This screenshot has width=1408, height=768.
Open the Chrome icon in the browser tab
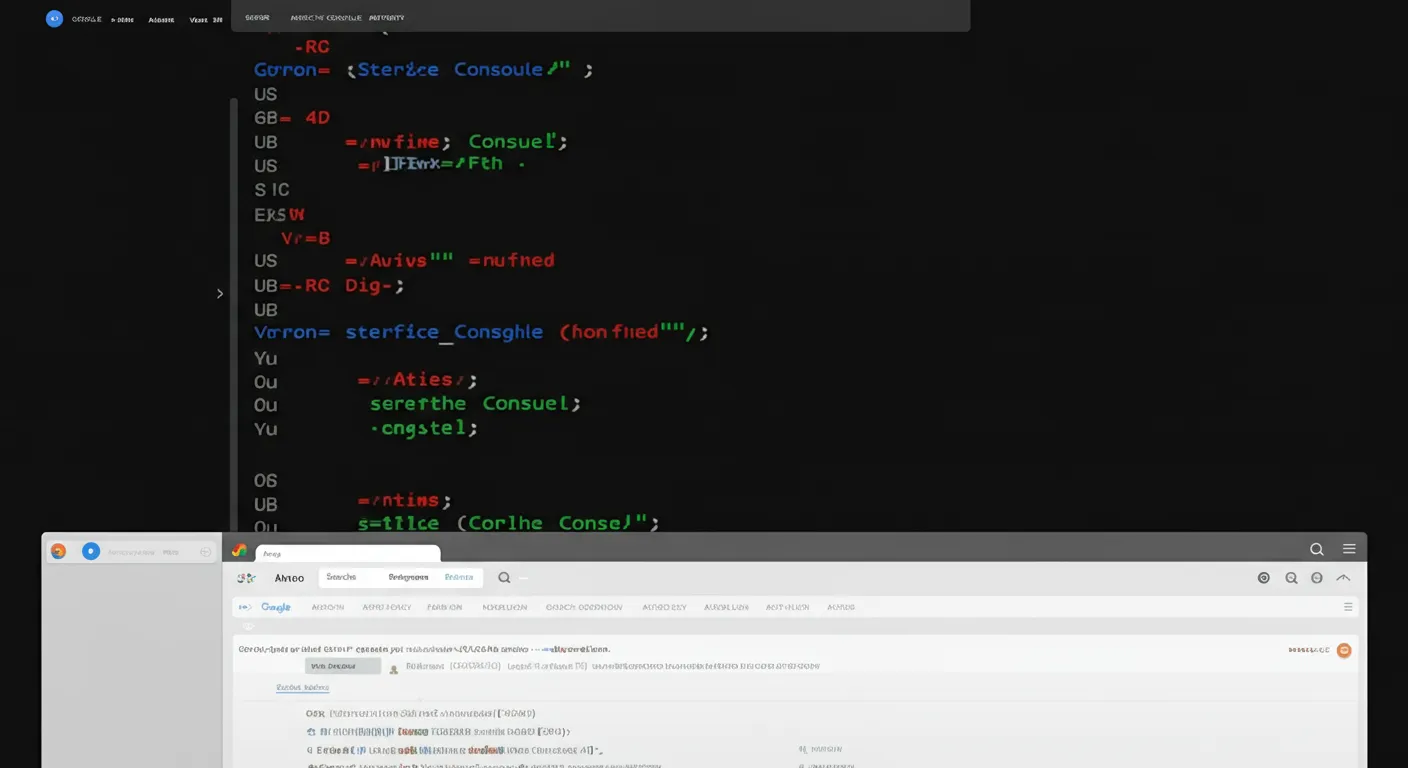(238, 550)
